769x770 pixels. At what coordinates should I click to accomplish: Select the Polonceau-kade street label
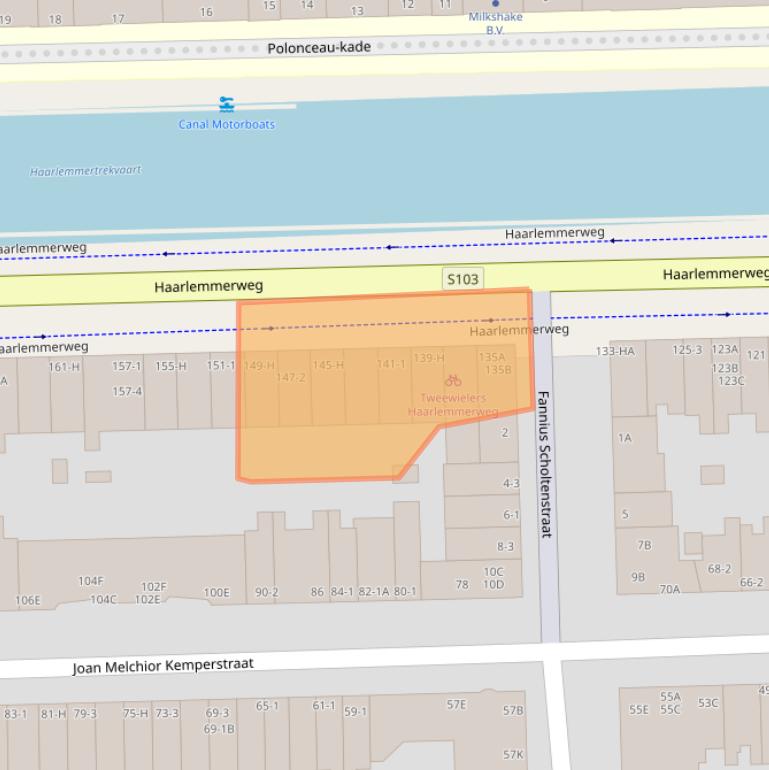pos(318,47)
